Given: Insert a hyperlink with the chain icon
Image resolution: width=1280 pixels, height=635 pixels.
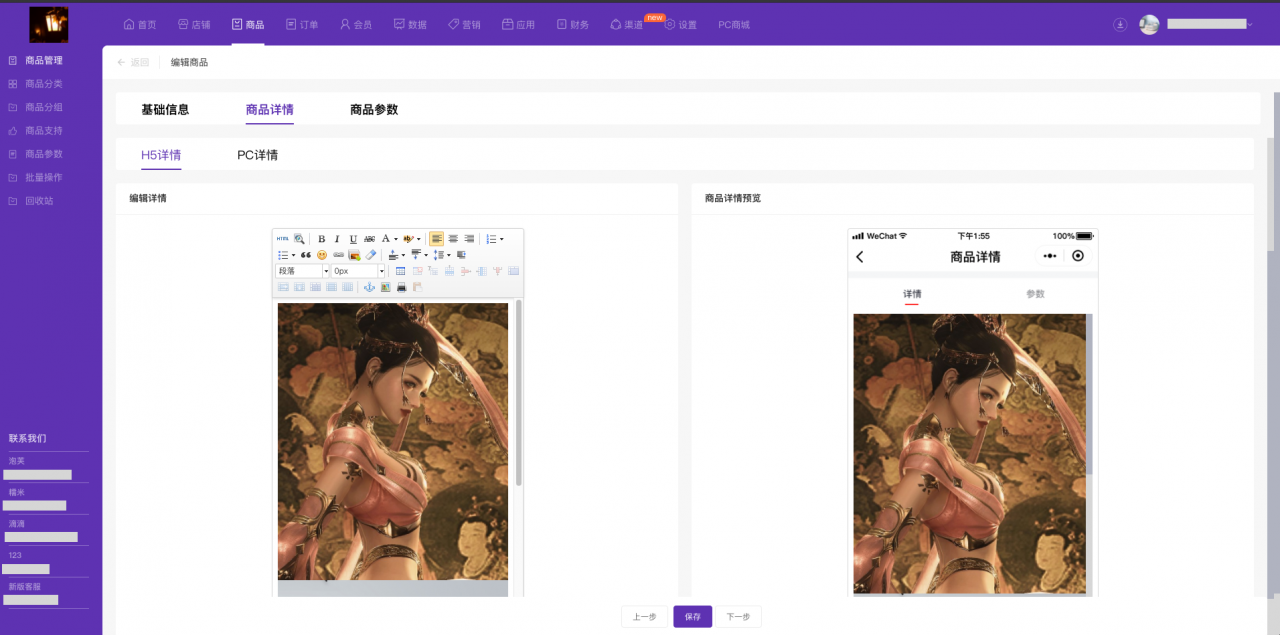Looking at the screenshot, I should tap(338, 255).
